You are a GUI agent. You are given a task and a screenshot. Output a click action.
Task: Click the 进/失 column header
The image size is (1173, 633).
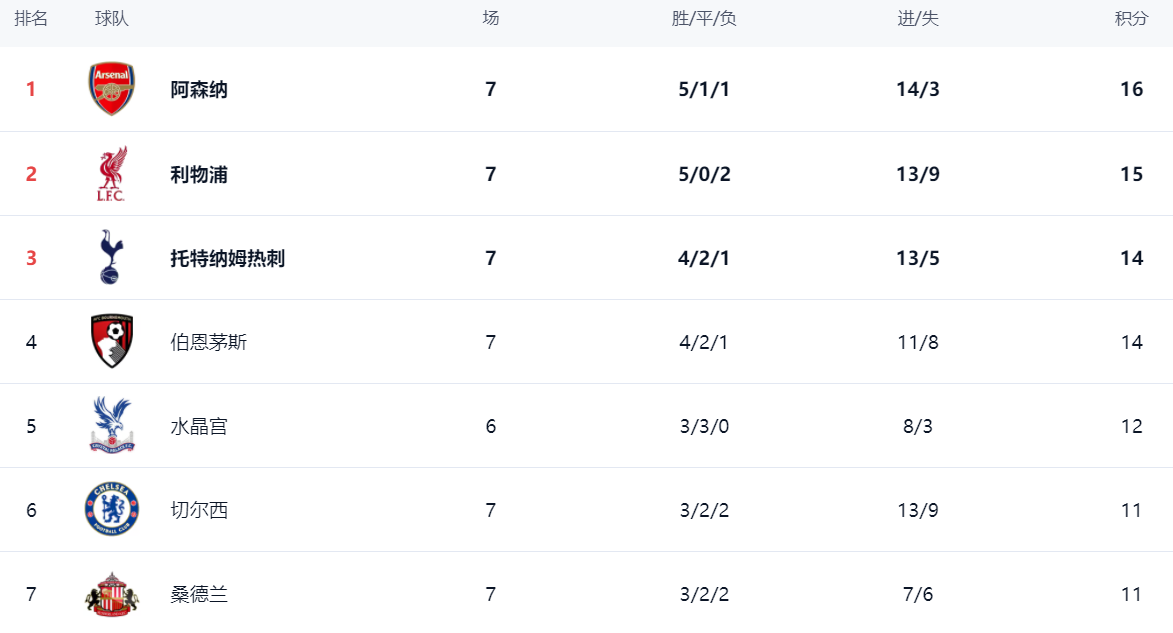[x=918, y=19]
